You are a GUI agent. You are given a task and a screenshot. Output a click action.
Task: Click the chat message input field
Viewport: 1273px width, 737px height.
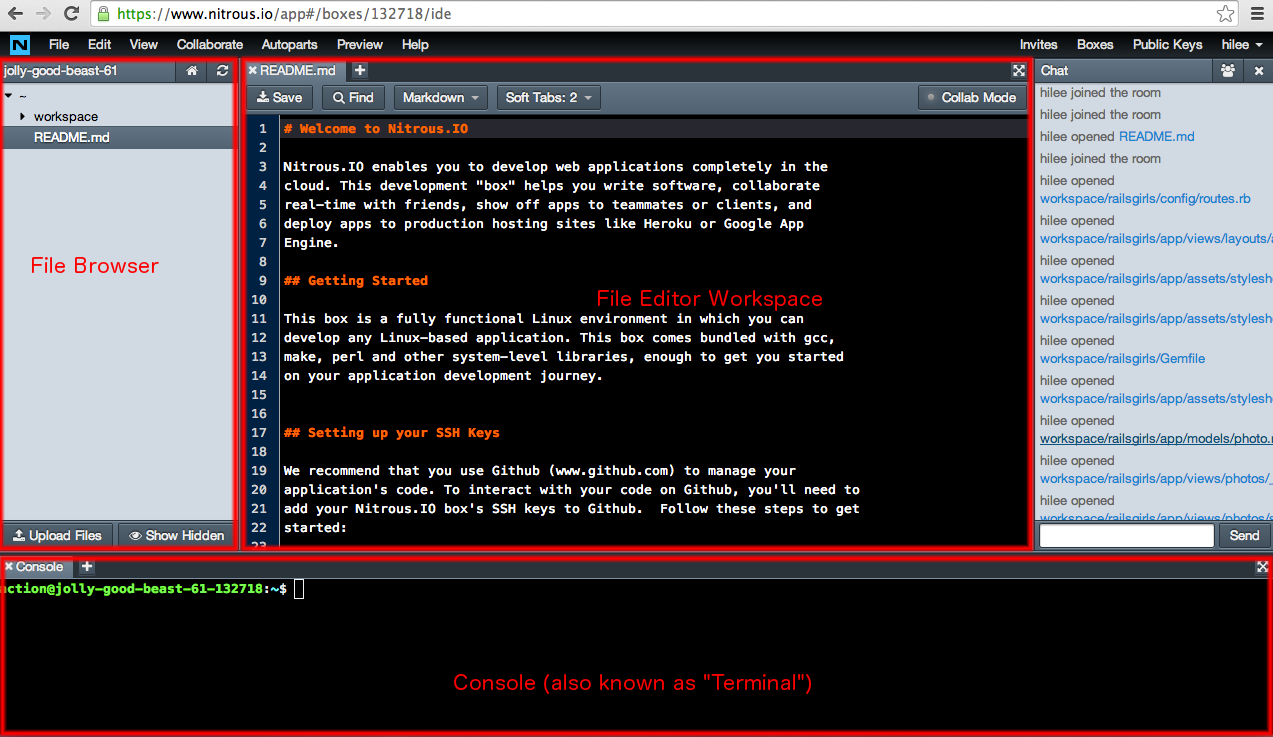click(x=1126, y=535)
